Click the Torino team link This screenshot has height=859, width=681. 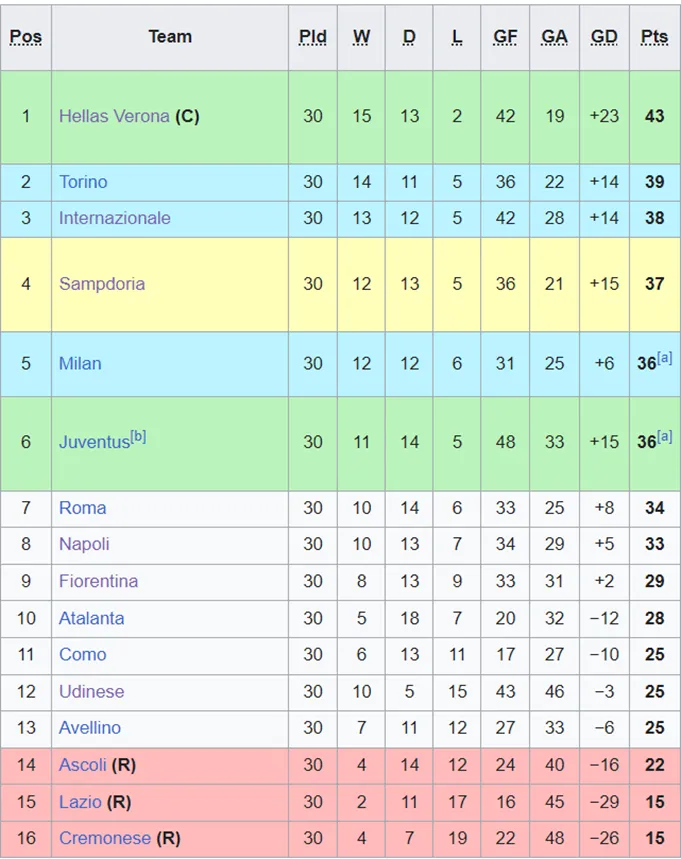click(x=83, y=182)
